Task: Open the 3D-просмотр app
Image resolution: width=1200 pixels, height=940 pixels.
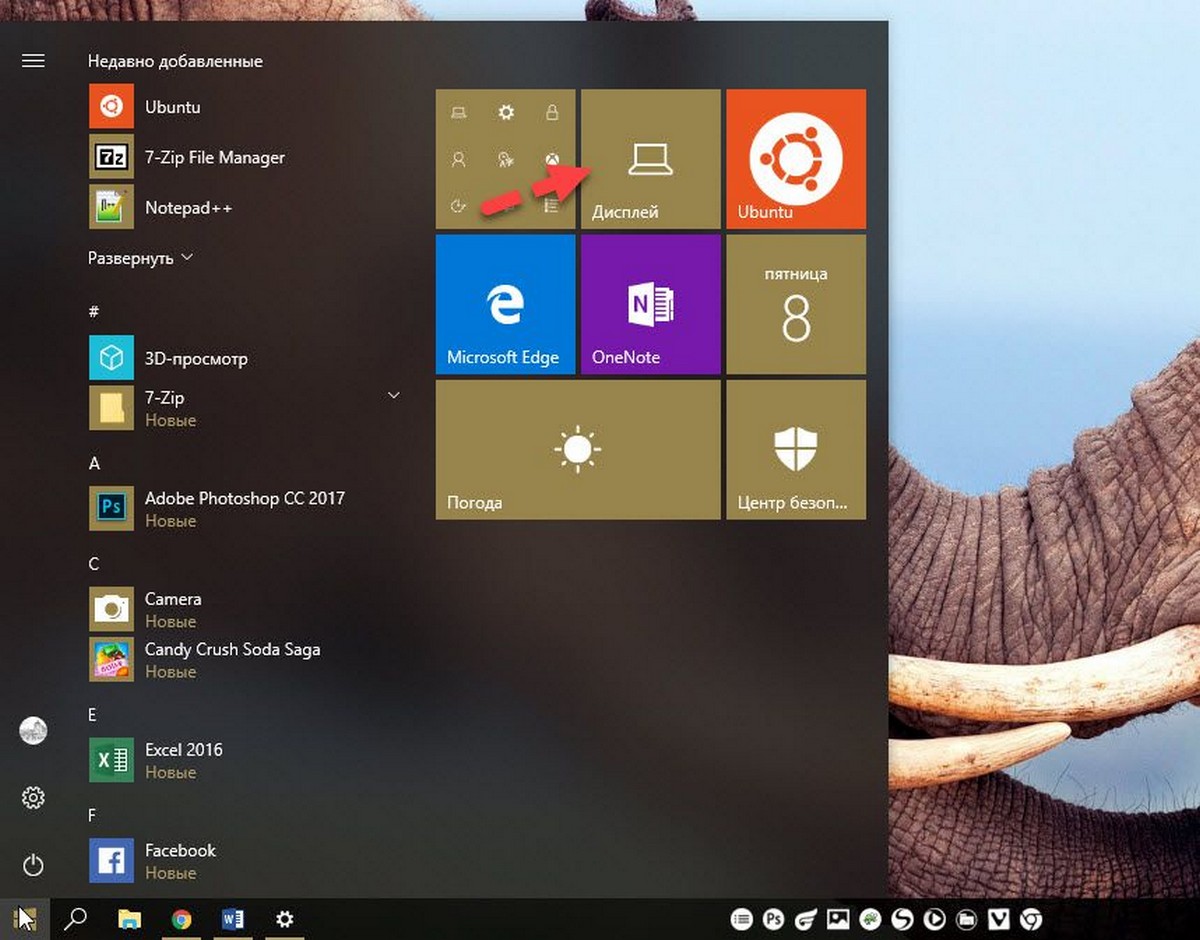Action: (245, 358)
